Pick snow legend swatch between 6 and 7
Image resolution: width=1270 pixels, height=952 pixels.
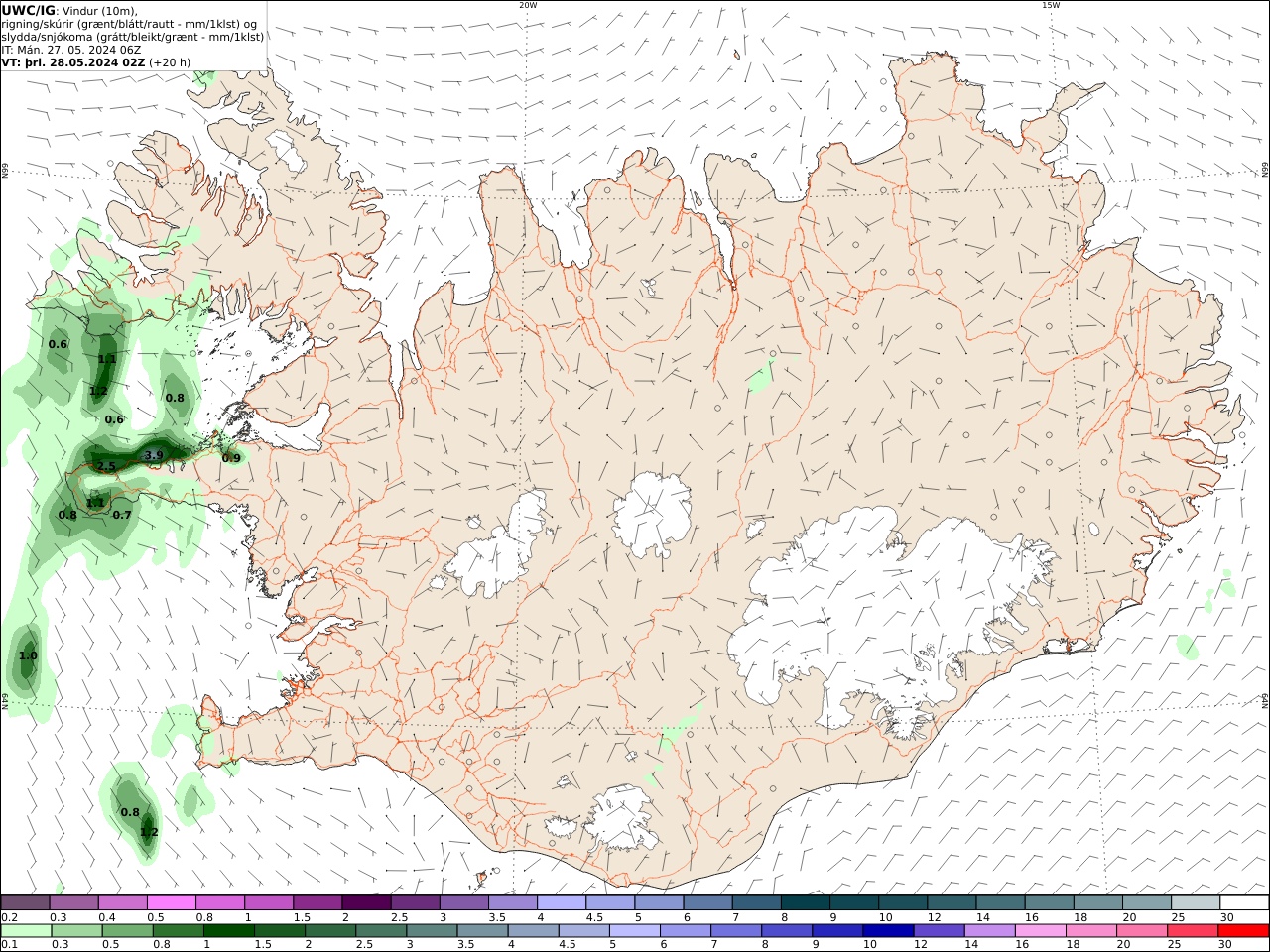706,902
